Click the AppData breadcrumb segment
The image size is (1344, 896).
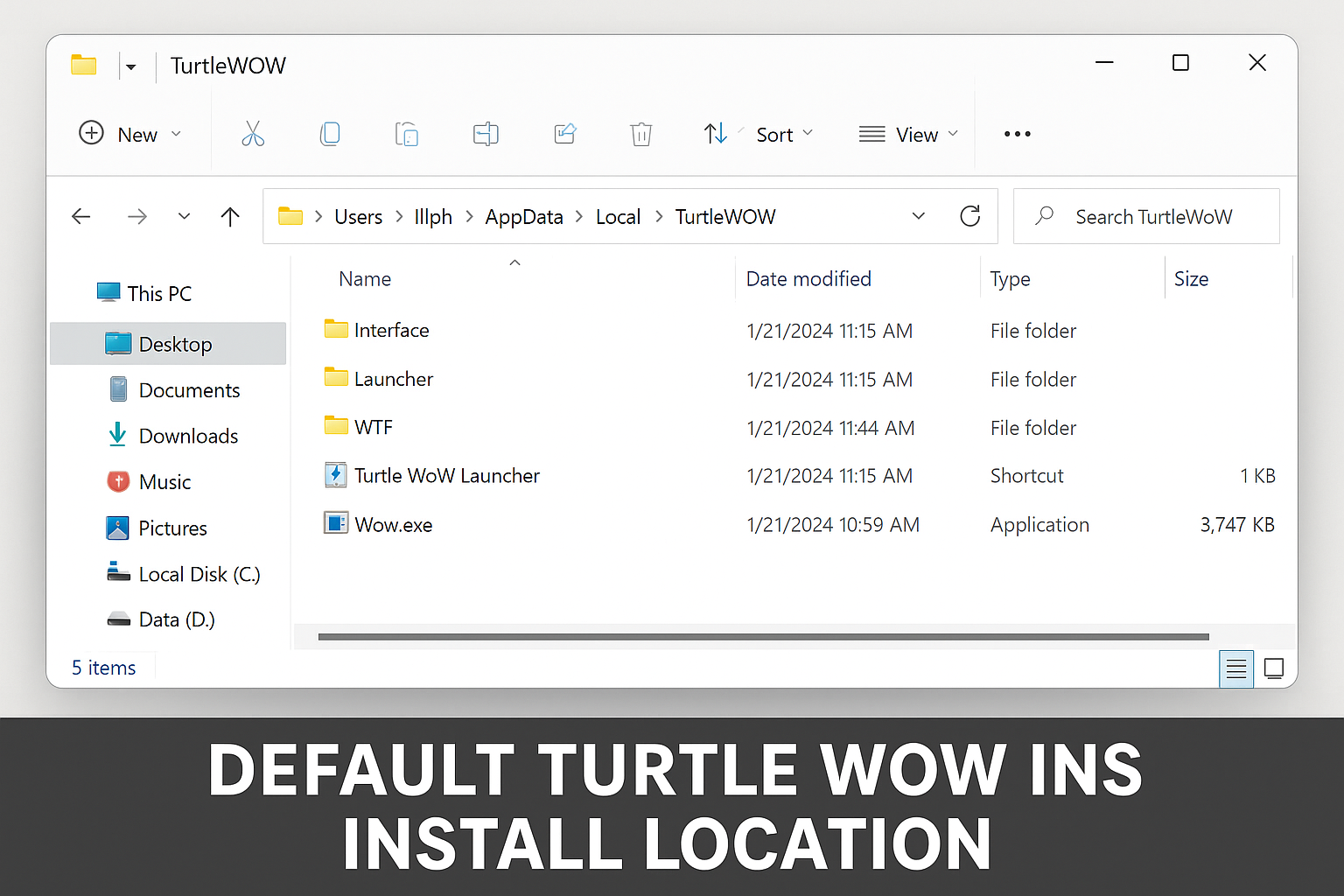pos(524,217)
